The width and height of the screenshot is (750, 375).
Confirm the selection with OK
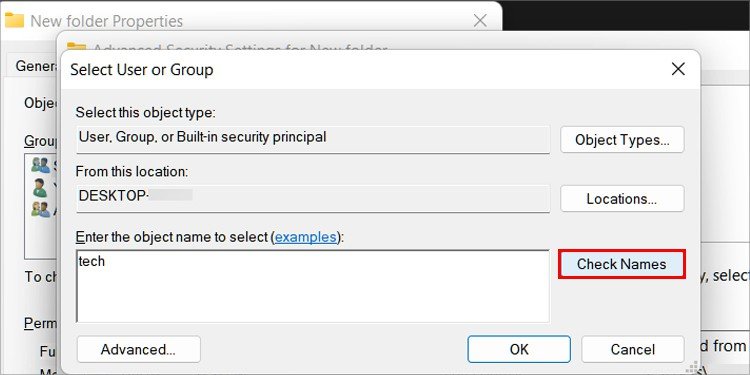tap(519, 349)
